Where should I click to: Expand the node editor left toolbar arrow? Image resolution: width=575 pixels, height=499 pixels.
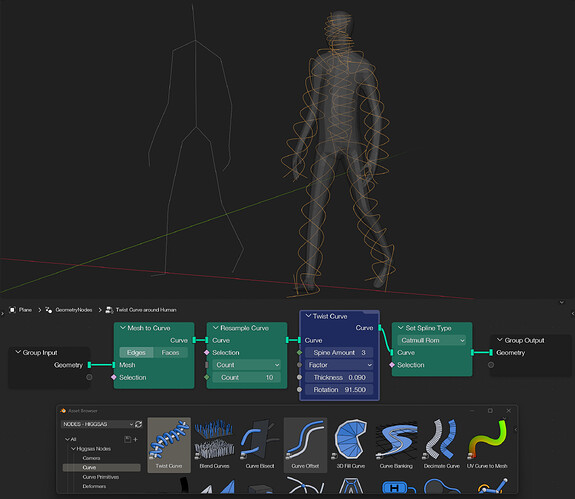point(2,313)
